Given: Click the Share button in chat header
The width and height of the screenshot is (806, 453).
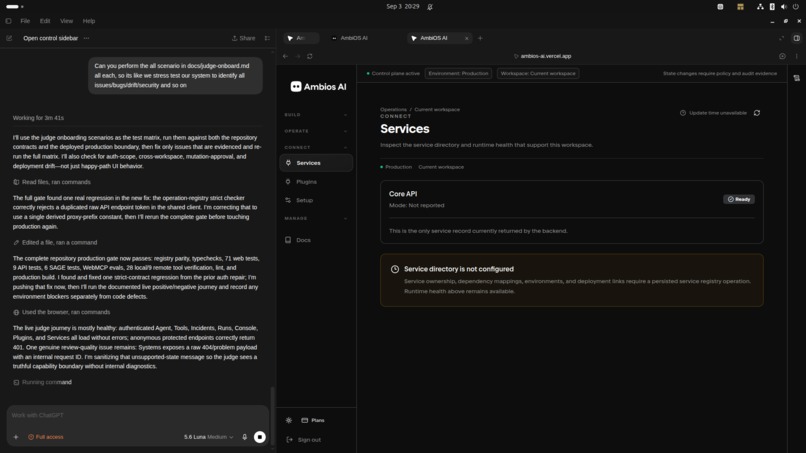Looking at the screenshot, I should point(243,38).
